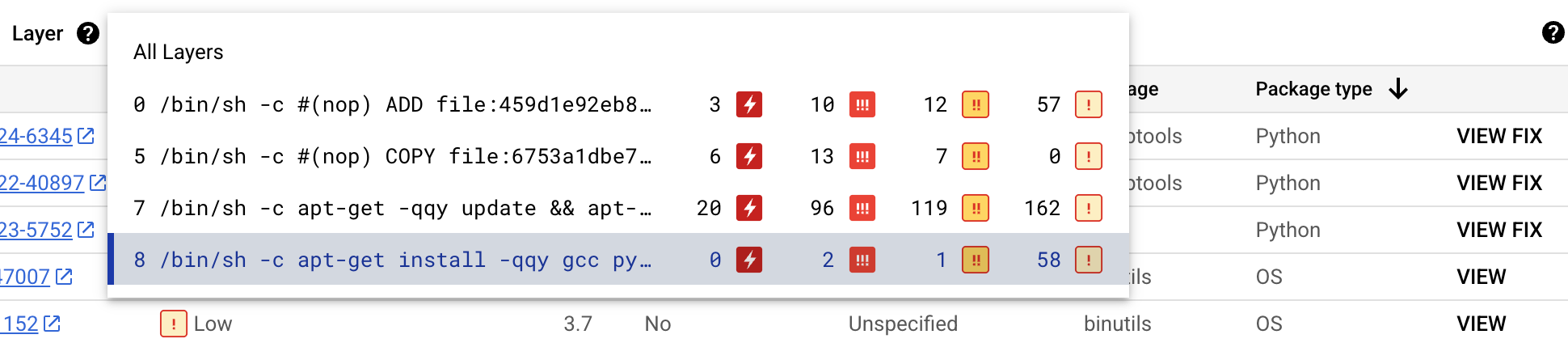Screen dimensions: 1568x343
Task: Click the Low severity icon in bottom row
Action: tap(174, 324)
